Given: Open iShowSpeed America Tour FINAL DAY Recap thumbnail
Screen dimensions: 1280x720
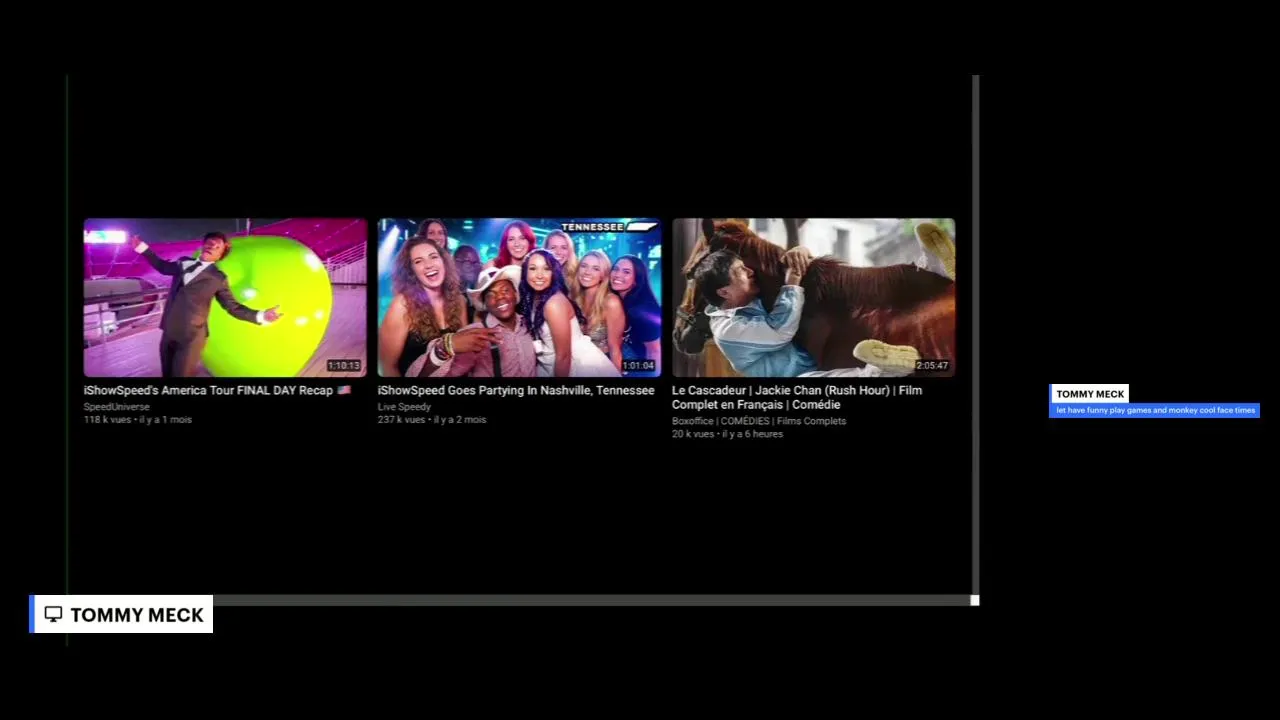Looking at the screenshot, I should (225, 297).
